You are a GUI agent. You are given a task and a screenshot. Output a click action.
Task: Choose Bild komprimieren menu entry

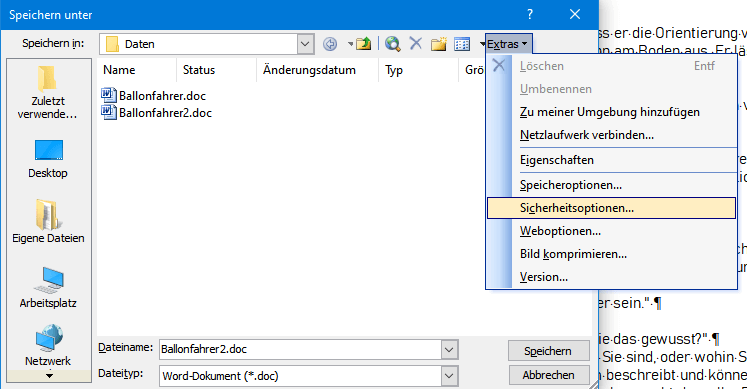[612, 254]
